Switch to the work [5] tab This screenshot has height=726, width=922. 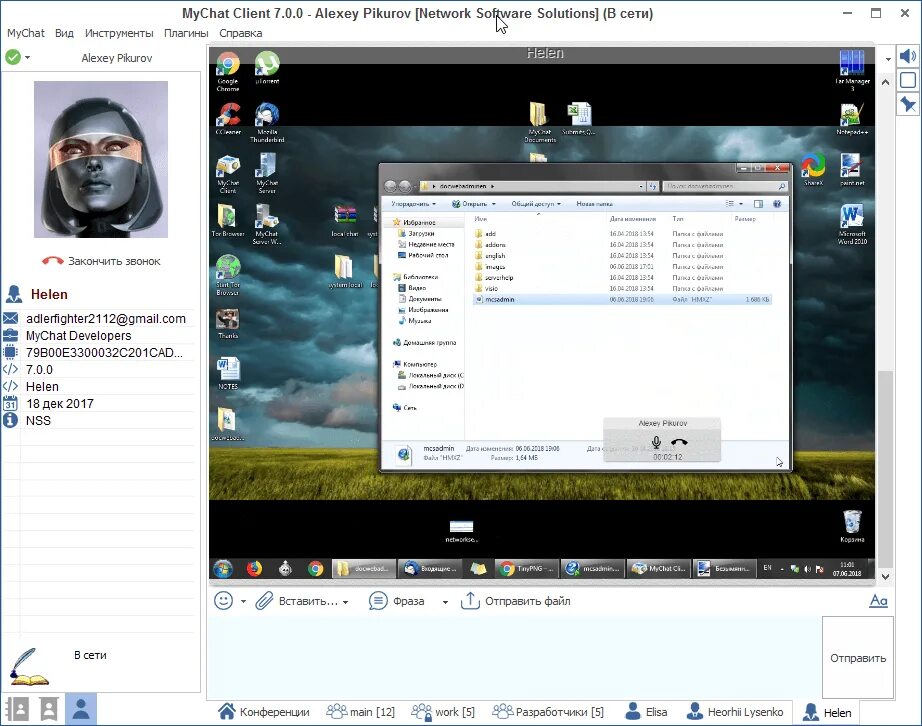point(443,712)
